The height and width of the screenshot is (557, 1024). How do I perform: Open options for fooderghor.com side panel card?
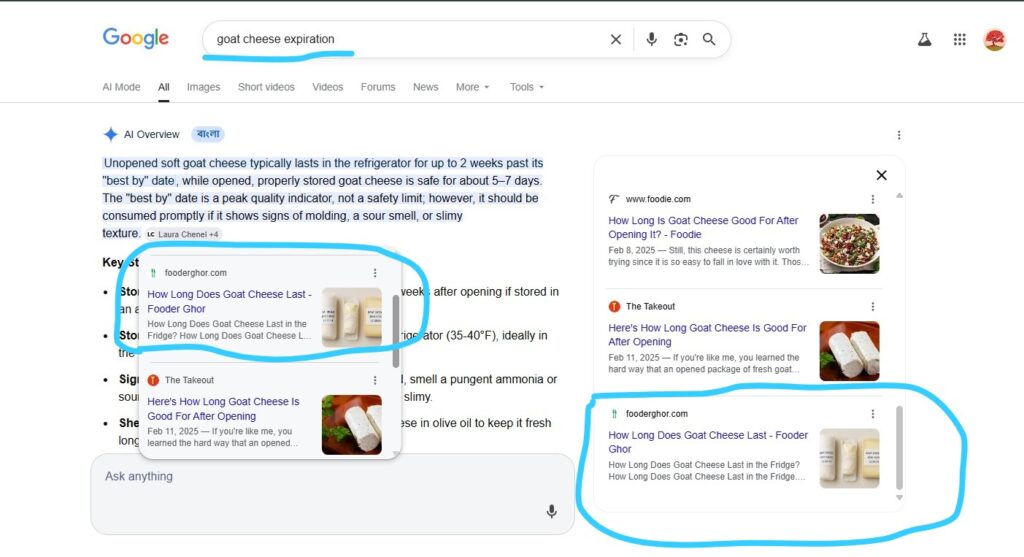pyautogui.click(x=872, y=413)
